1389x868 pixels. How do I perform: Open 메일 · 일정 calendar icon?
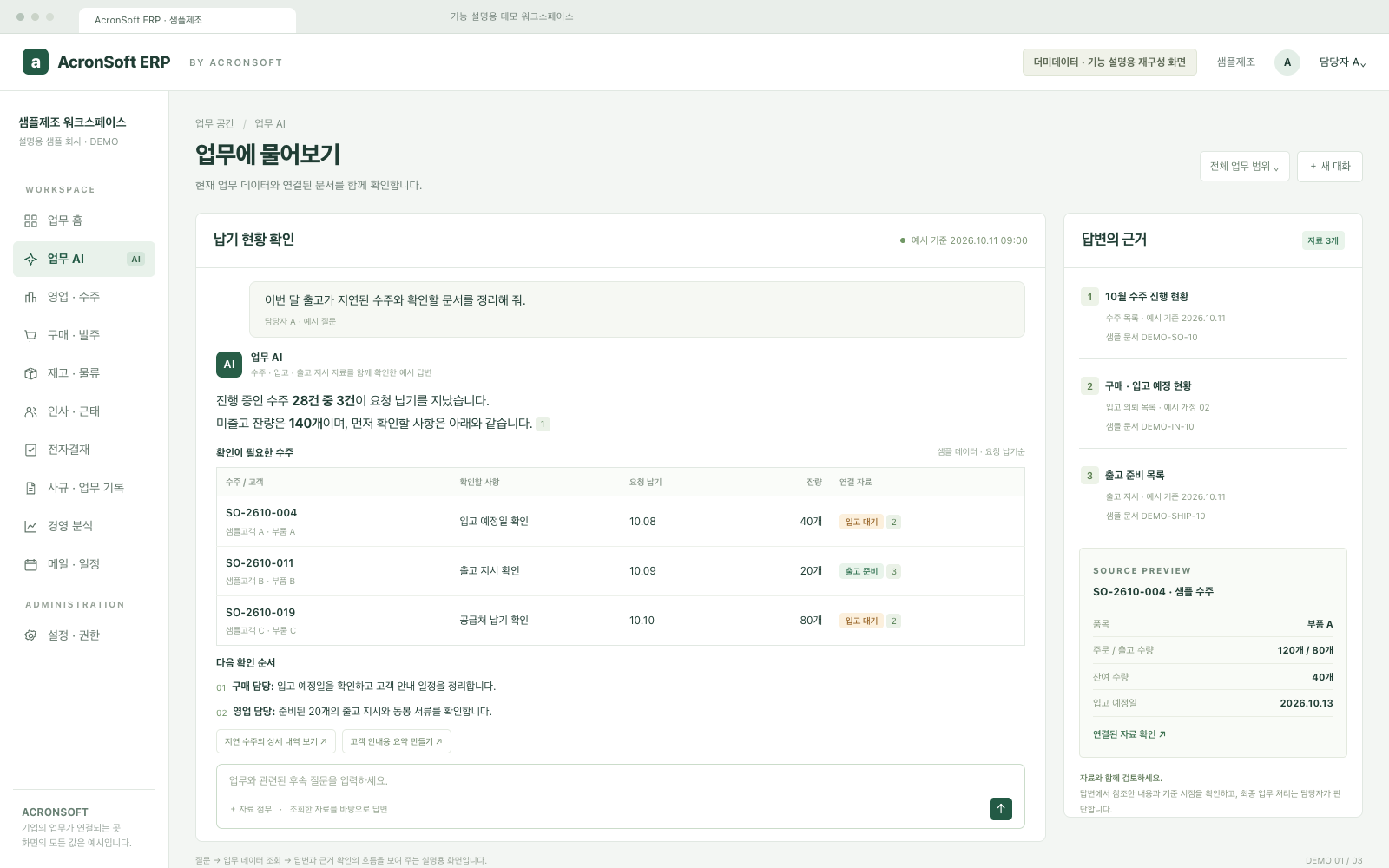(30, 564)
